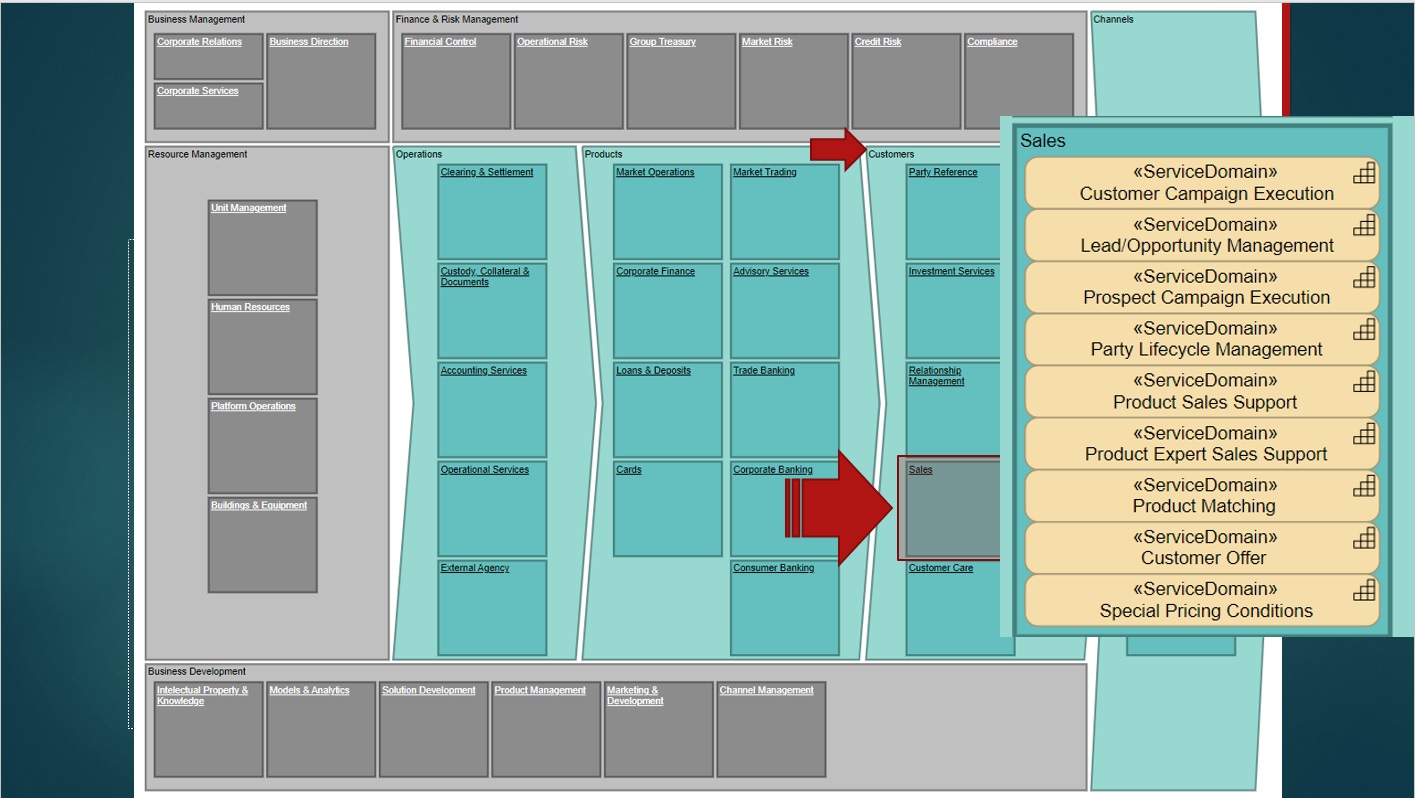Open the Customer Care link
This screenshot has height=798, width=1415.
941,568
